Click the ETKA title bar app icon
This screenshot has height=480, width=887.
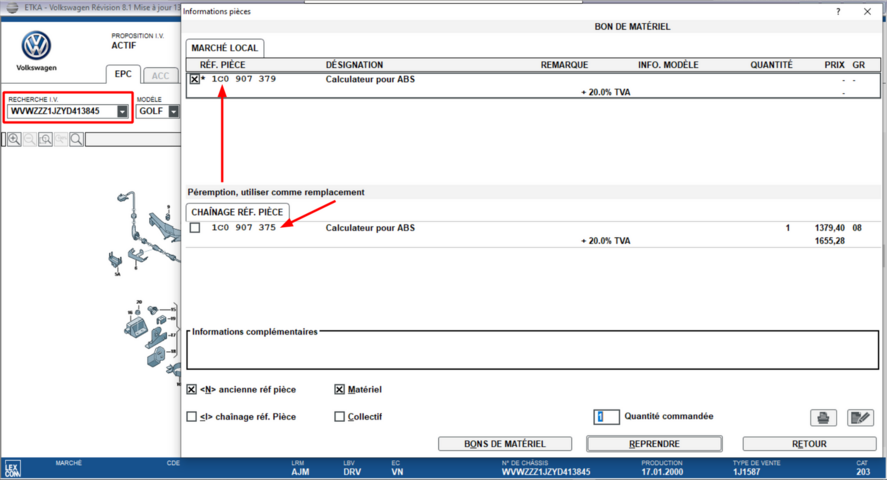pyautogui.click(x=12, y=8)
